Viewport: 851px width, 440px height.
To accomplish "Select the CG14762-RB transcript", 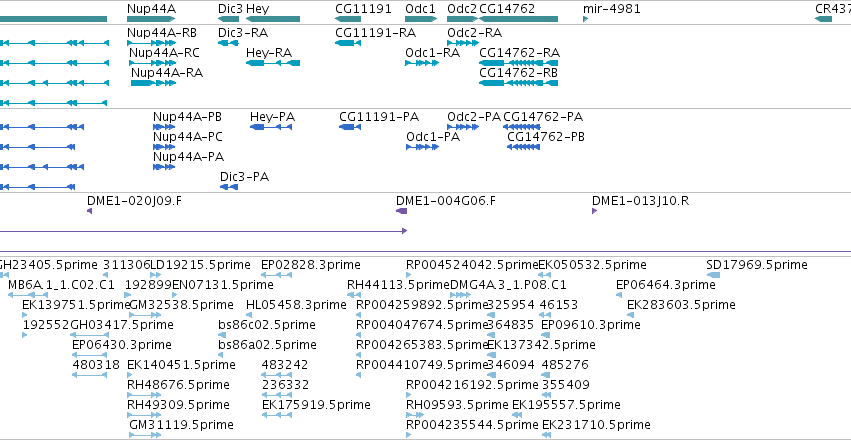I will coord(518,83).
